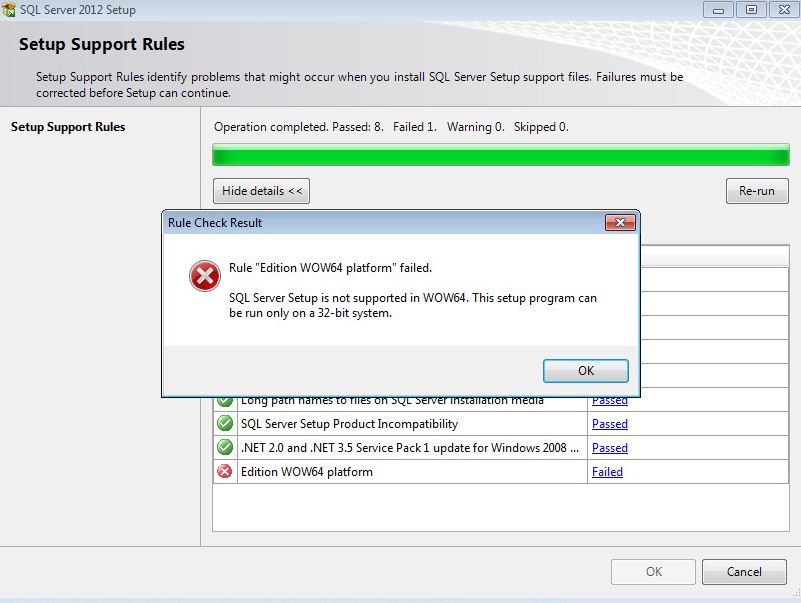Viewport: 801px width, 603px height.
Task: Open Passed link for SQL Server Setup Product Incompatibility
Action: [x=610, y=424]
